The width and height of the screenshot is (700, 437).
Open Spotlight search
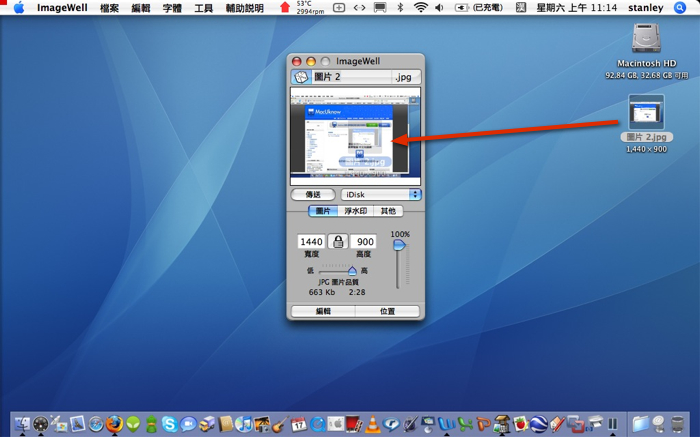point(679,8)
